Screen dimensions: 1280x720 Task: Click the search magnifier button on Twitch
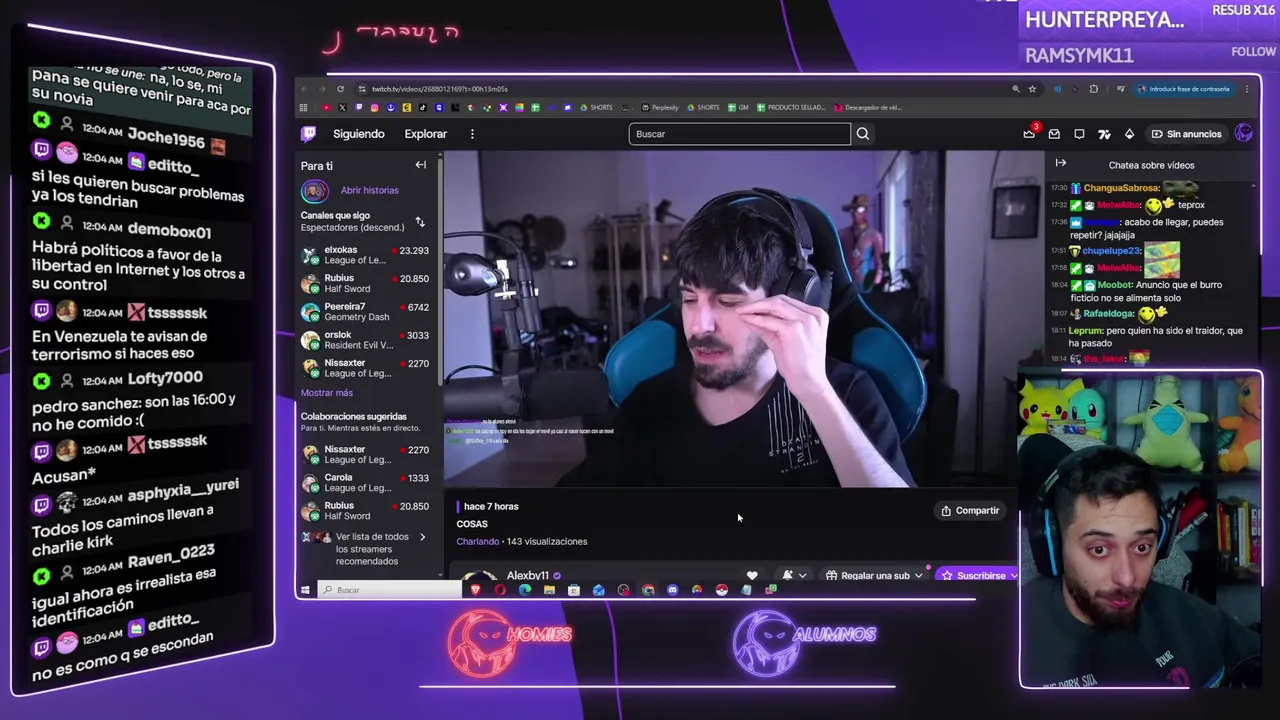[862, 134]
